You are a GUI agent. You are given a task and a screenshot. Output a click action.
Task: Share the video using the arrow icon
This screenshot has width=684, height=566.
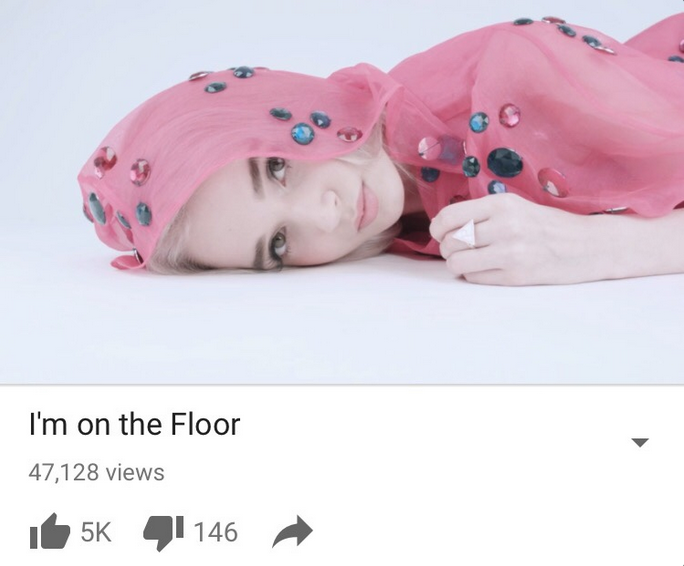pyautogui.click(x=292, y=531)
